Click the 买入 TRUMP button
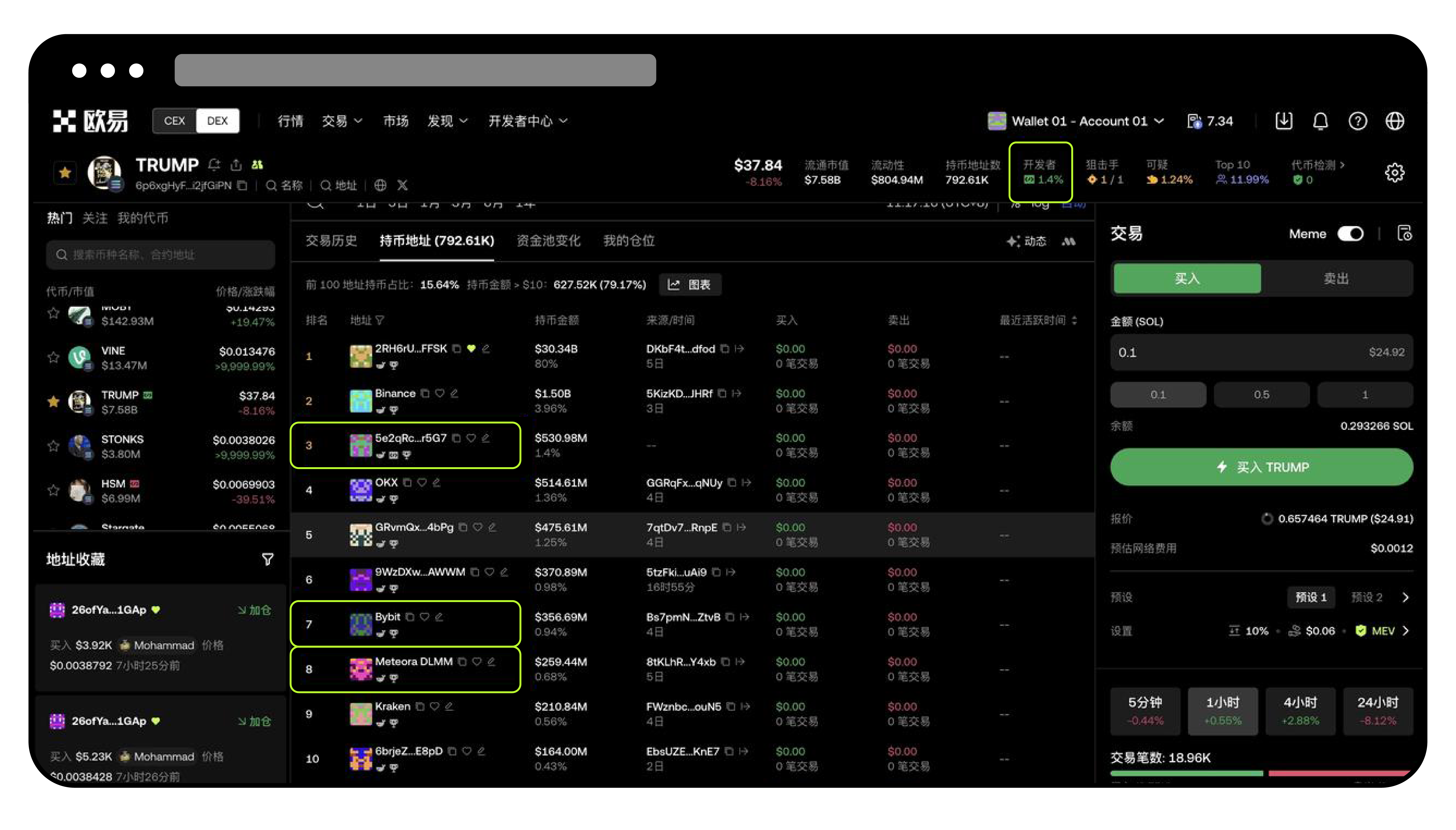 click(1261, 467)
